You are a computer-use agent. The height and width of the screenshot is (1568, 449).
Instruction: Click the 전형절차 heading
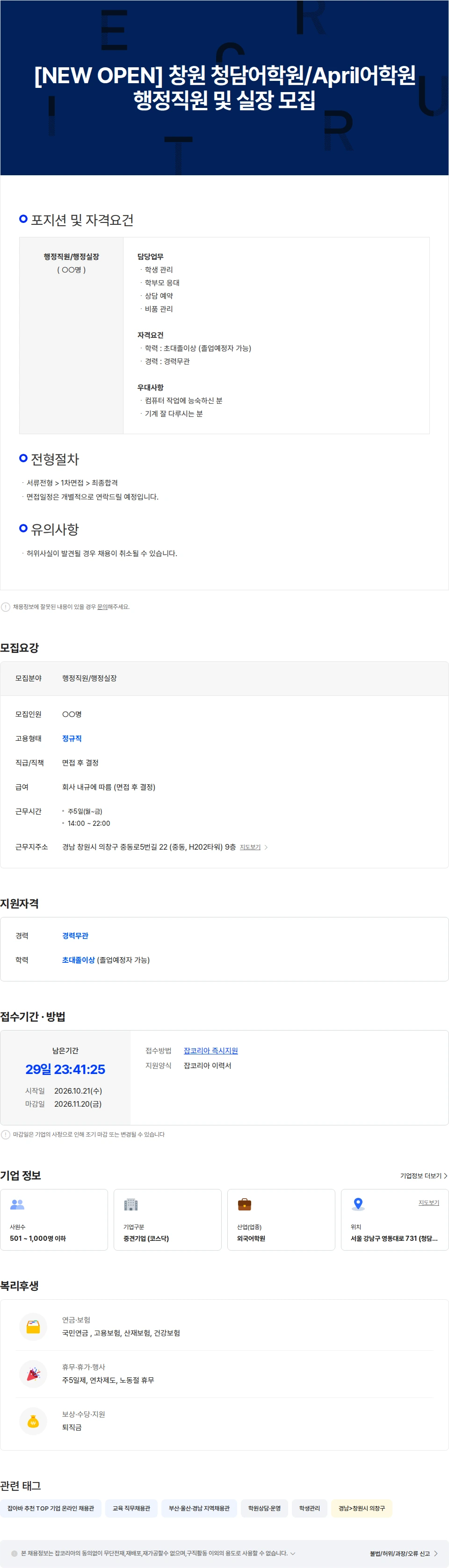click(x=55, y=459)
